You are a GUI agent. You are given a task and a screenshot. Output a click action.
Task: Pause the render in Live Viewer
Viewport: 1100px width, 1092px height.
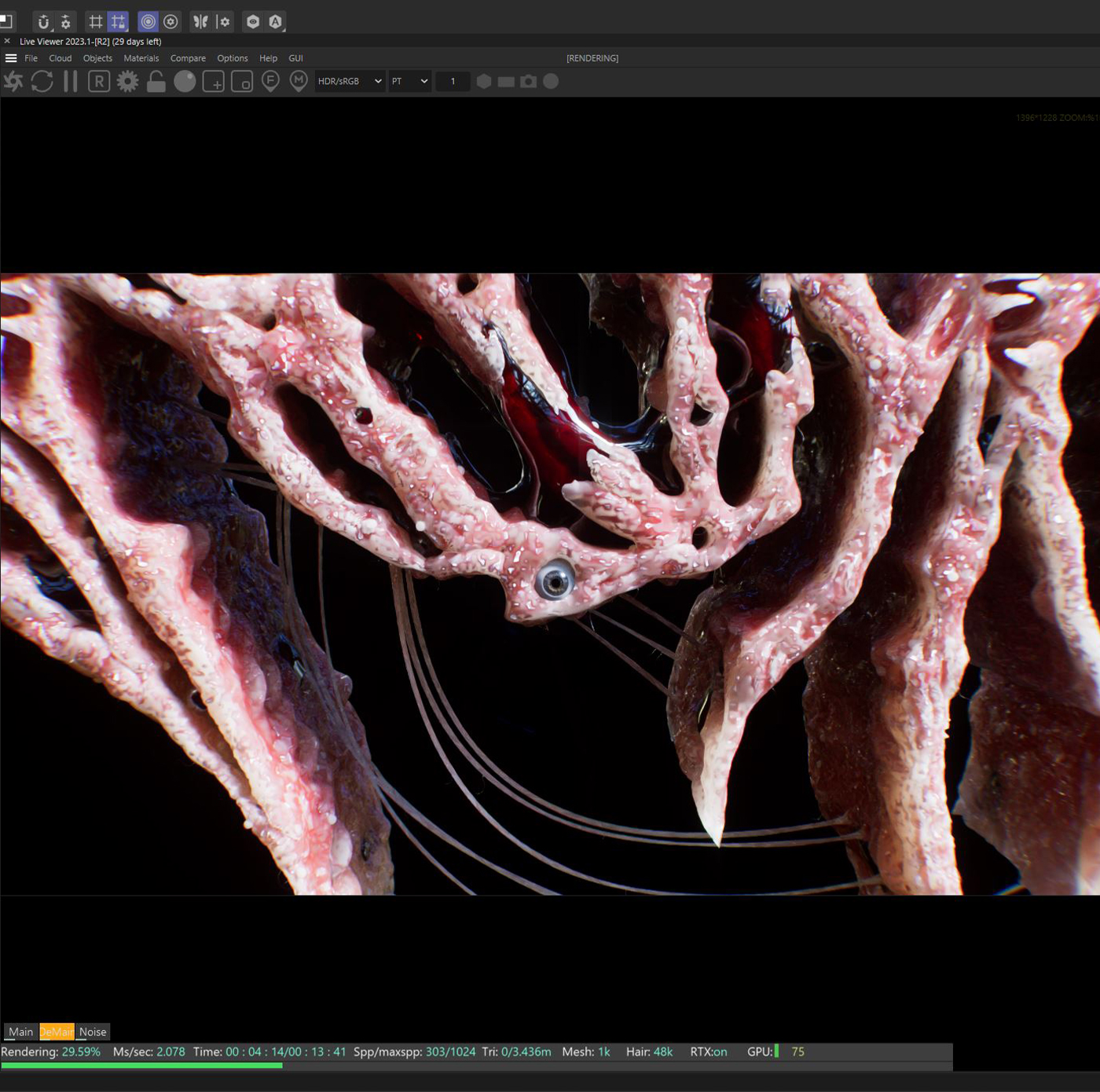click(x=71, y=81)
